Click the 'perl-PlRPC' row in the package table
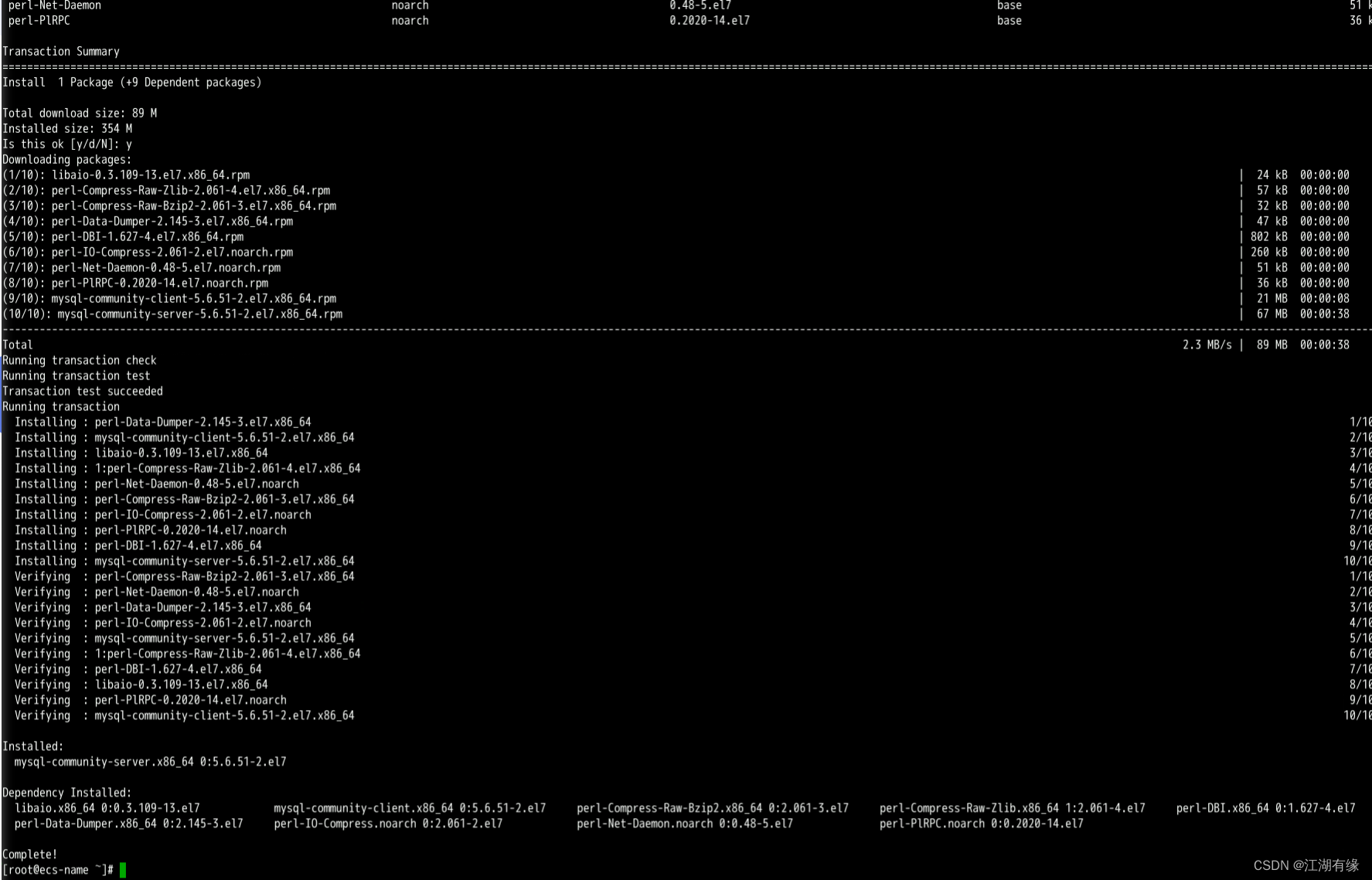The width and height of the screenshot is (1372, 880). (x=689, y=21)
